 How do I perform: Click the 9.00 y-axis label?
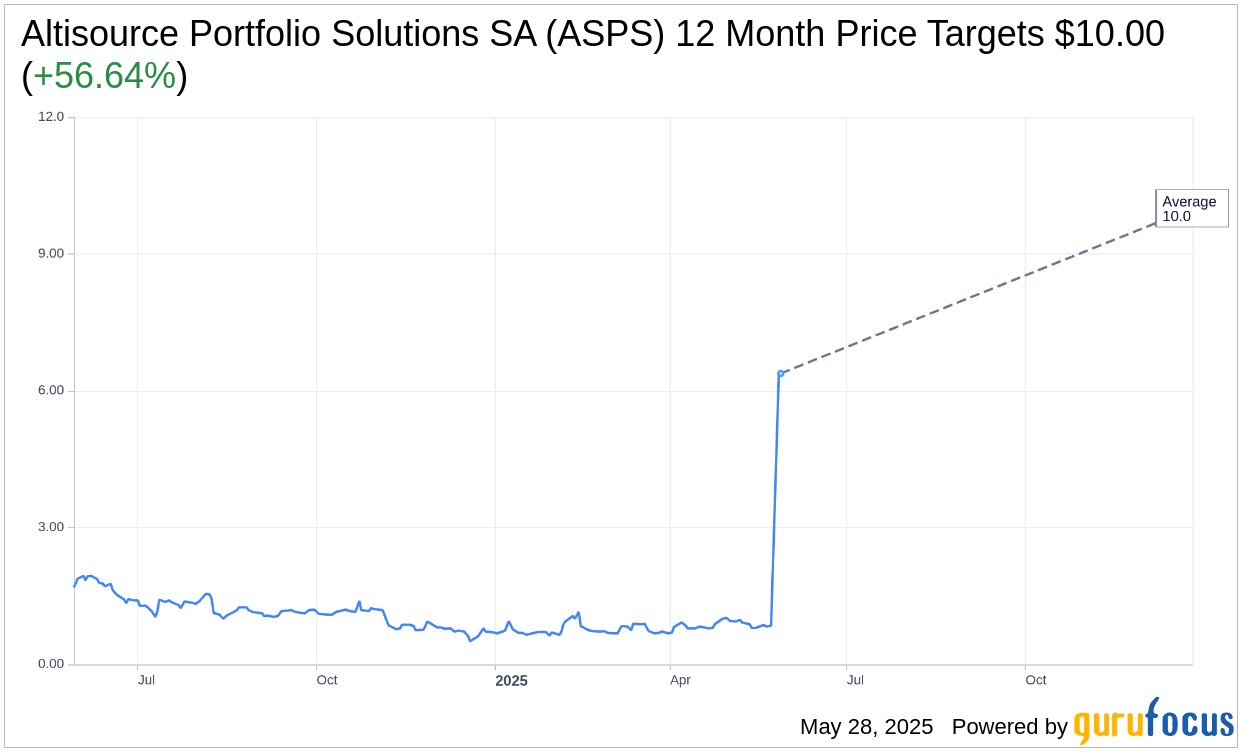51,254
